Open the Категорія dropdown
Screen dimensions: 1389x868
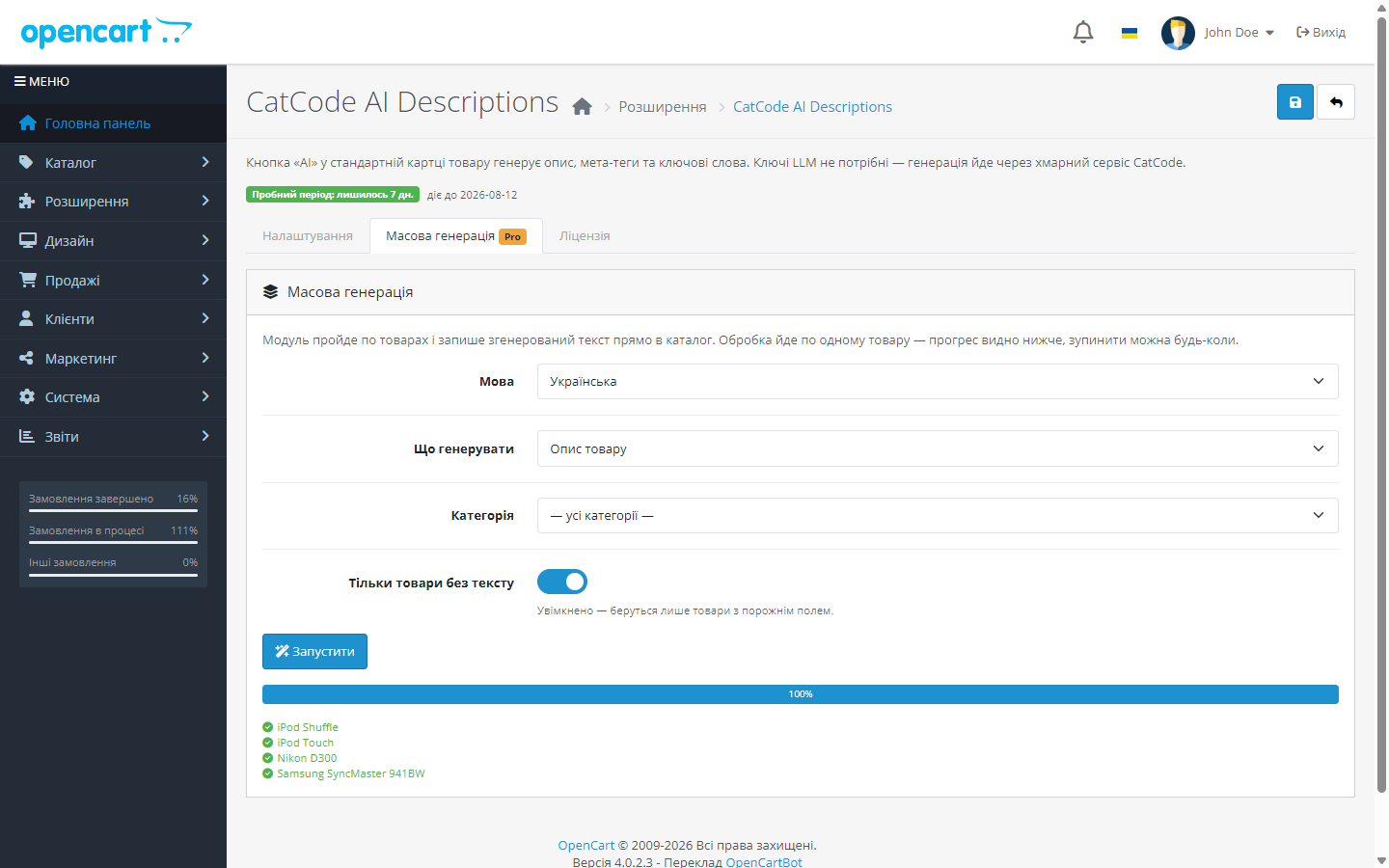(x=938, y=515)
